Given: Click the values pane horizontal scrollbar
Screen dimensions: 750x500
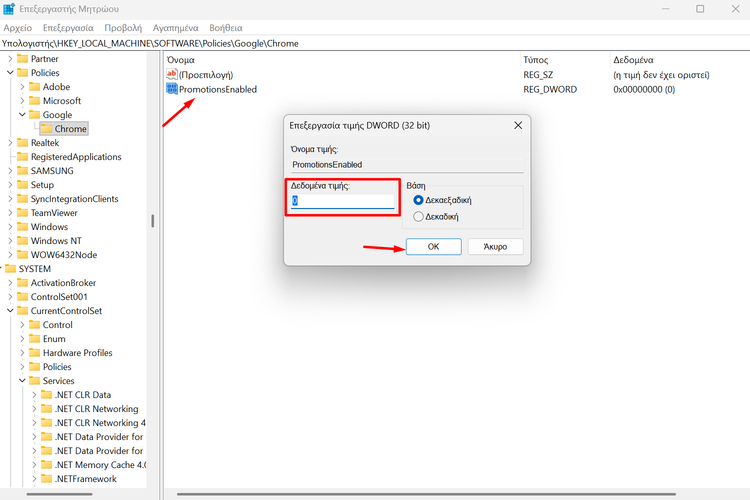Looking at the screenshot, I should point(426,494).
